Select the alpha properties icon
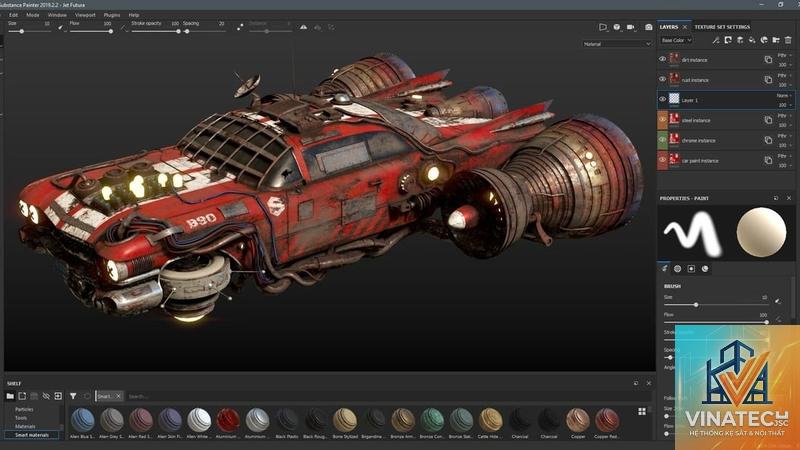 coord(678,268)
